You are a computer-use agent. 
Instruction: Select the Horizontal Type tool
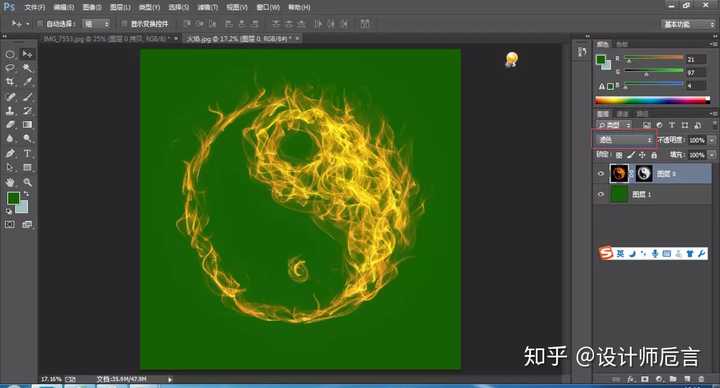tap(27, 153)
